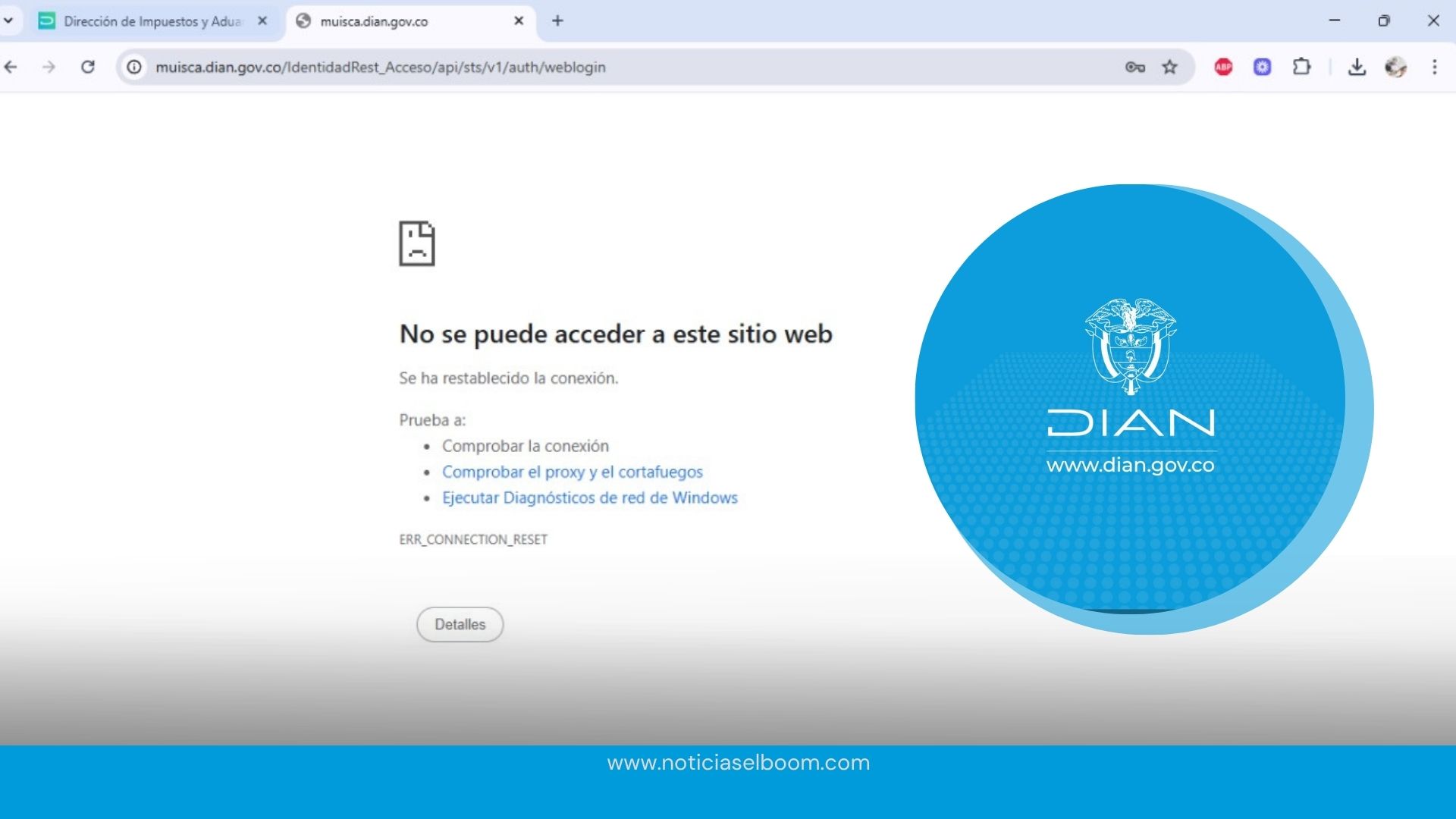
Task: Restore down the Chrome window
Action: tap(1384, 20)
